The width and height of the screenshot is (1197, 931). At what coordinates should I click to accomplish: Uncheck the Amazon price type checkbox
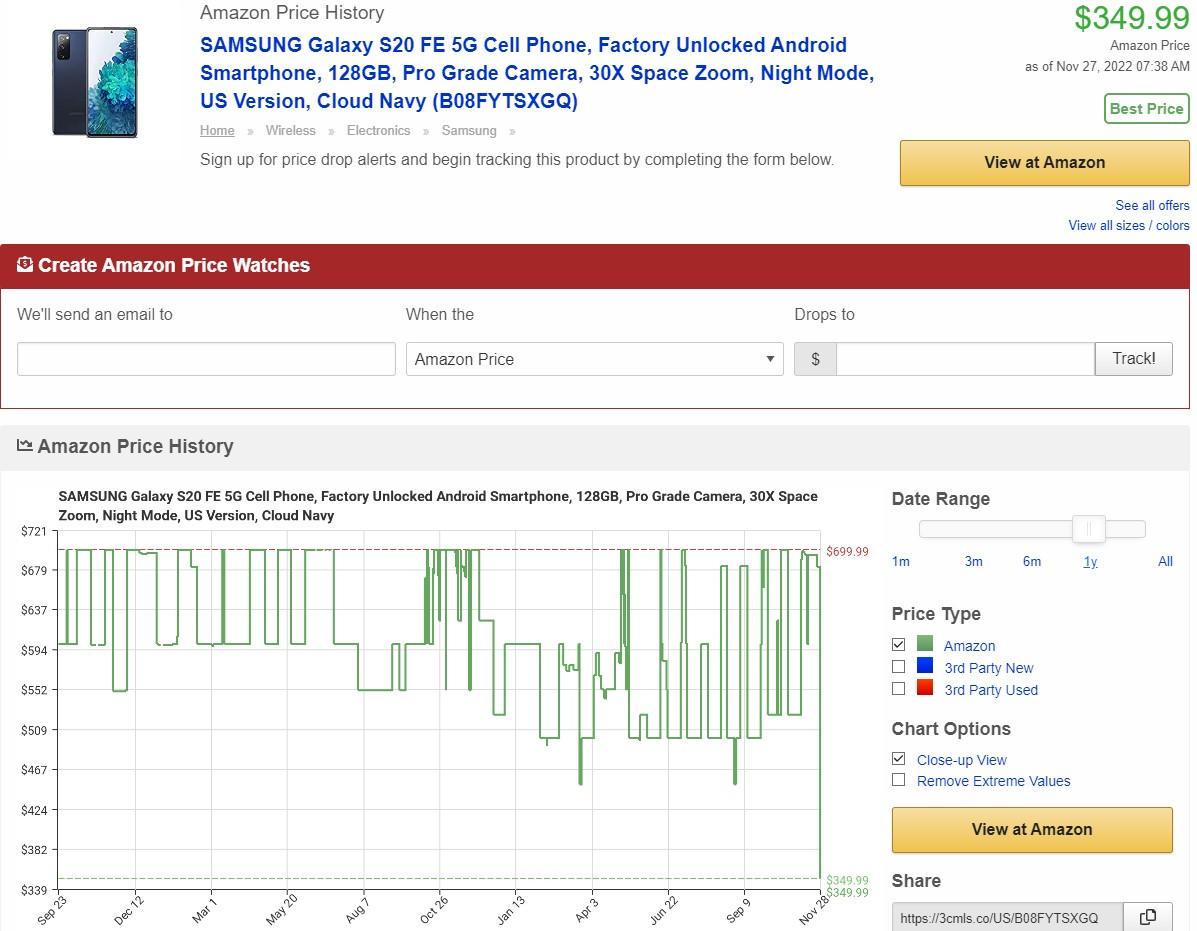click(898, 645)
